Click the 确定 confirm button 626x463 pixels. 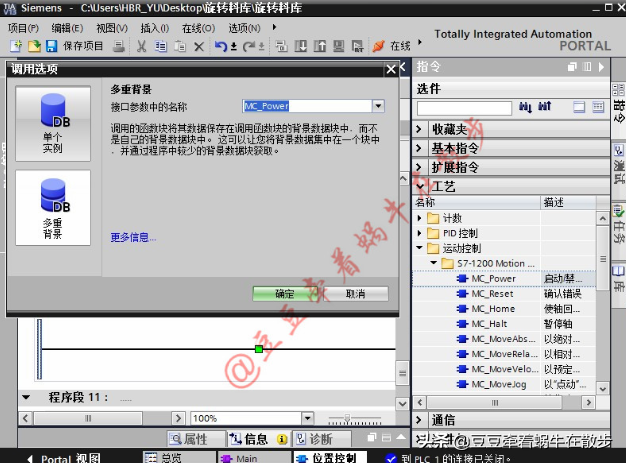pyautogui.click(x=285, y=294)
